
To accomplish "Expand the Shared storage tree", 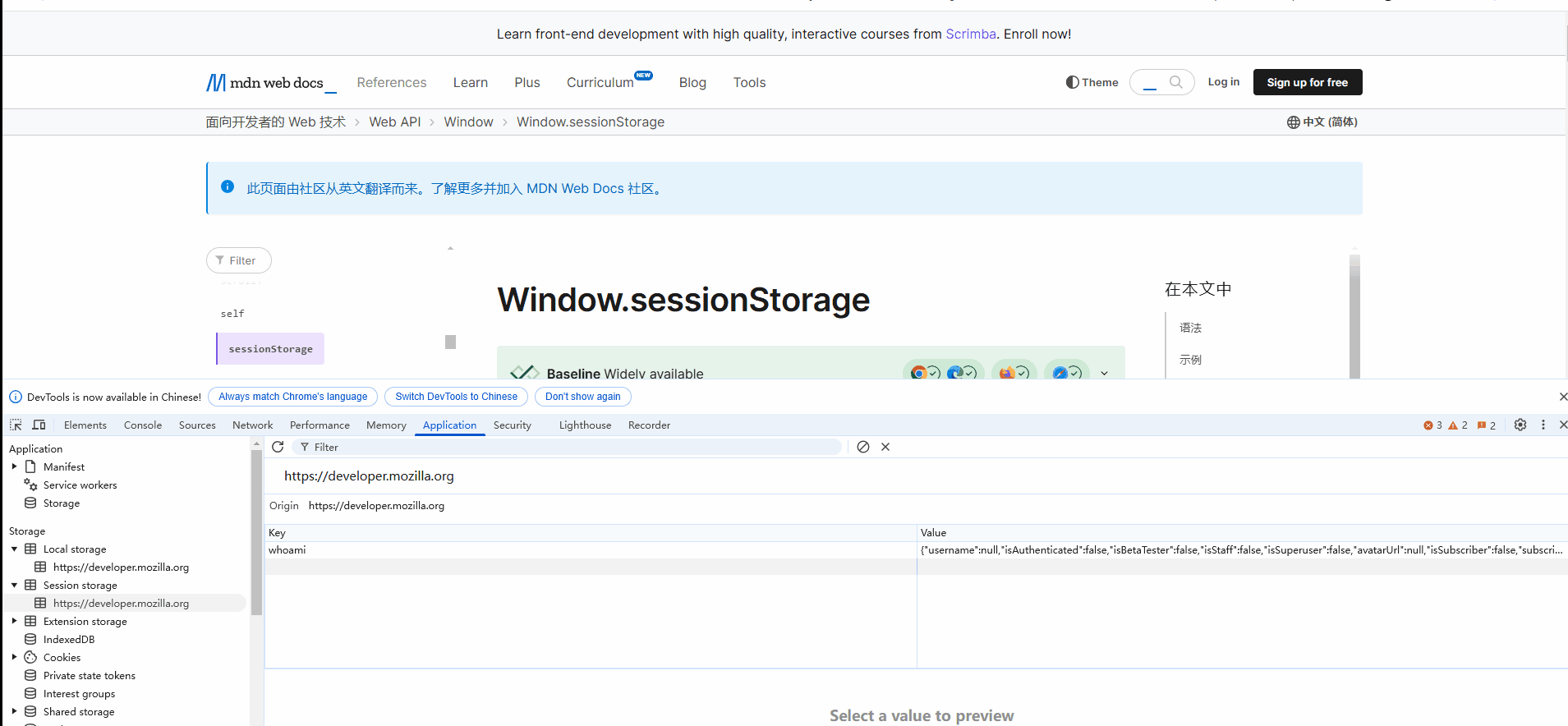I will 14,711.
